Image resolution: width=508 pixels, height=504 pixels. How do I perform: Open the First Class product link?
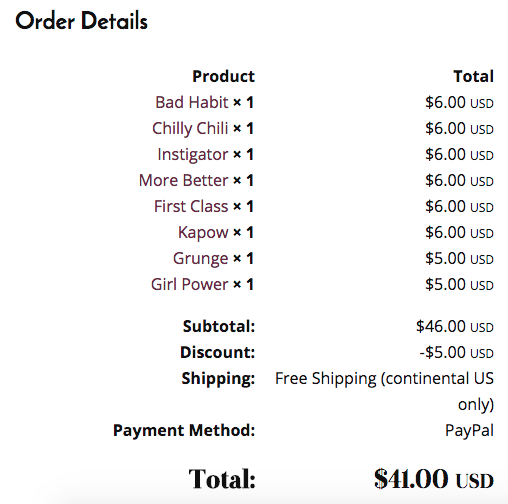point(191,206)
